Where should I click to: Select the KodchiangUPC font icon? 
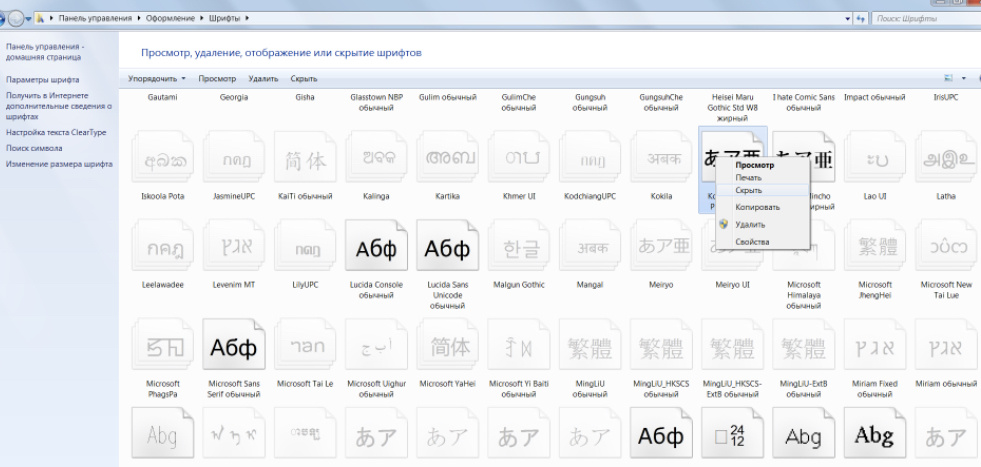click(590, 157)
